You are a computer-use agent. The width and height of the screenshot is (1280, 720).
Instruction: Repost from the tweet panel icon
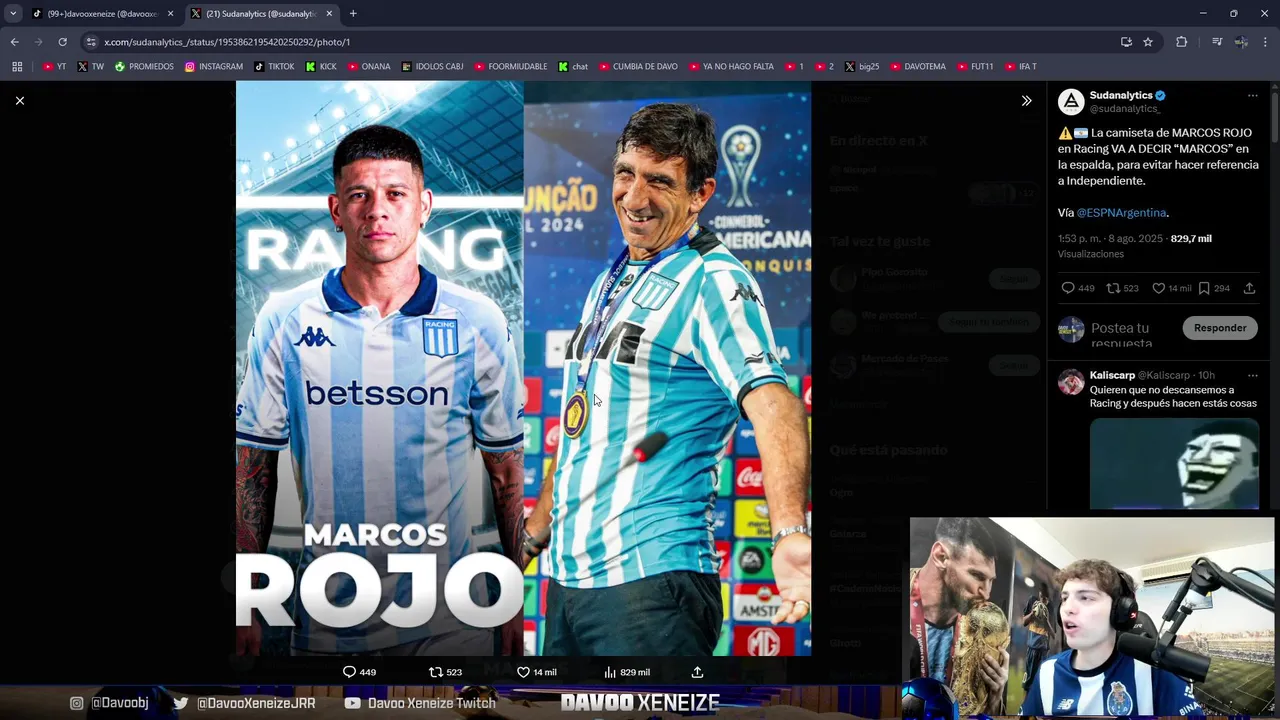tap(1113, 288)
